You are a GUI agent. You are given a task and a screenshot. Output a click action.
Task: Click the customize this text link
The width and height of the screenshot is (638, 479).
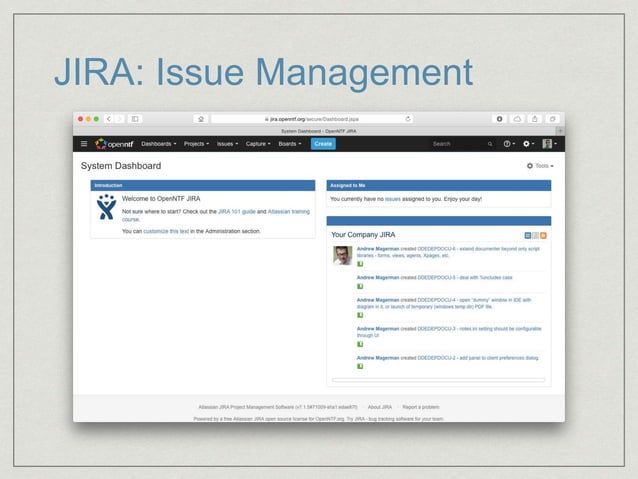click(x=166, y=231)
